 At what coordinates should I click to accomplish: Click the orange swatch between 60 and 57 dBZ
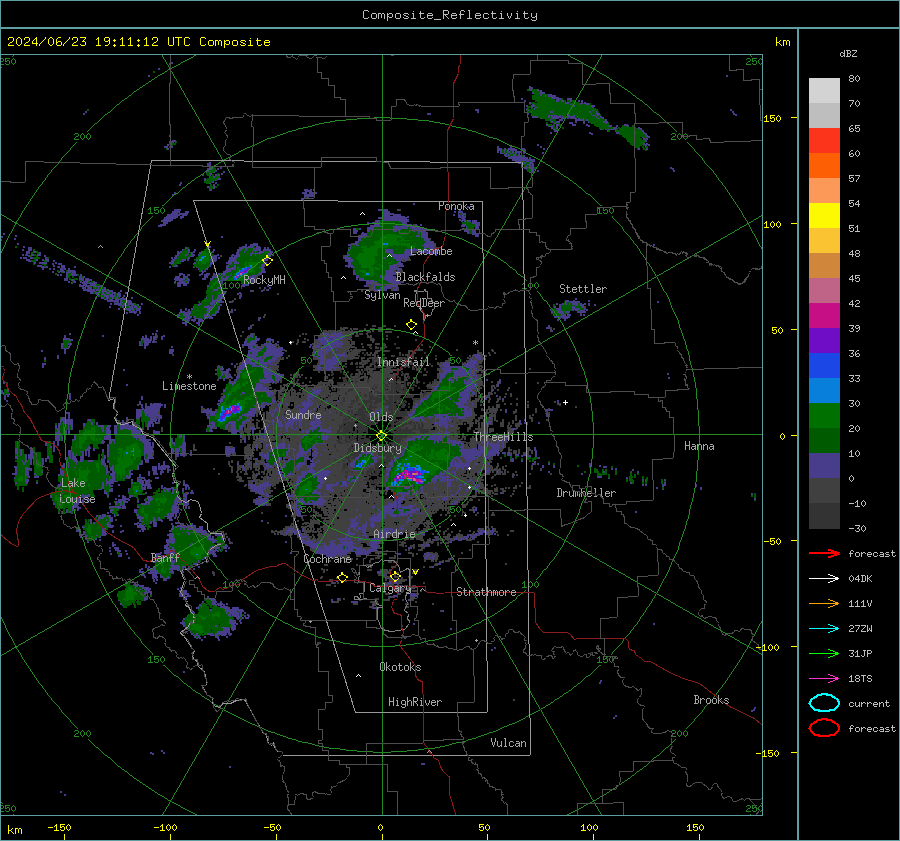pyautogui.click(x=824, y=165)
